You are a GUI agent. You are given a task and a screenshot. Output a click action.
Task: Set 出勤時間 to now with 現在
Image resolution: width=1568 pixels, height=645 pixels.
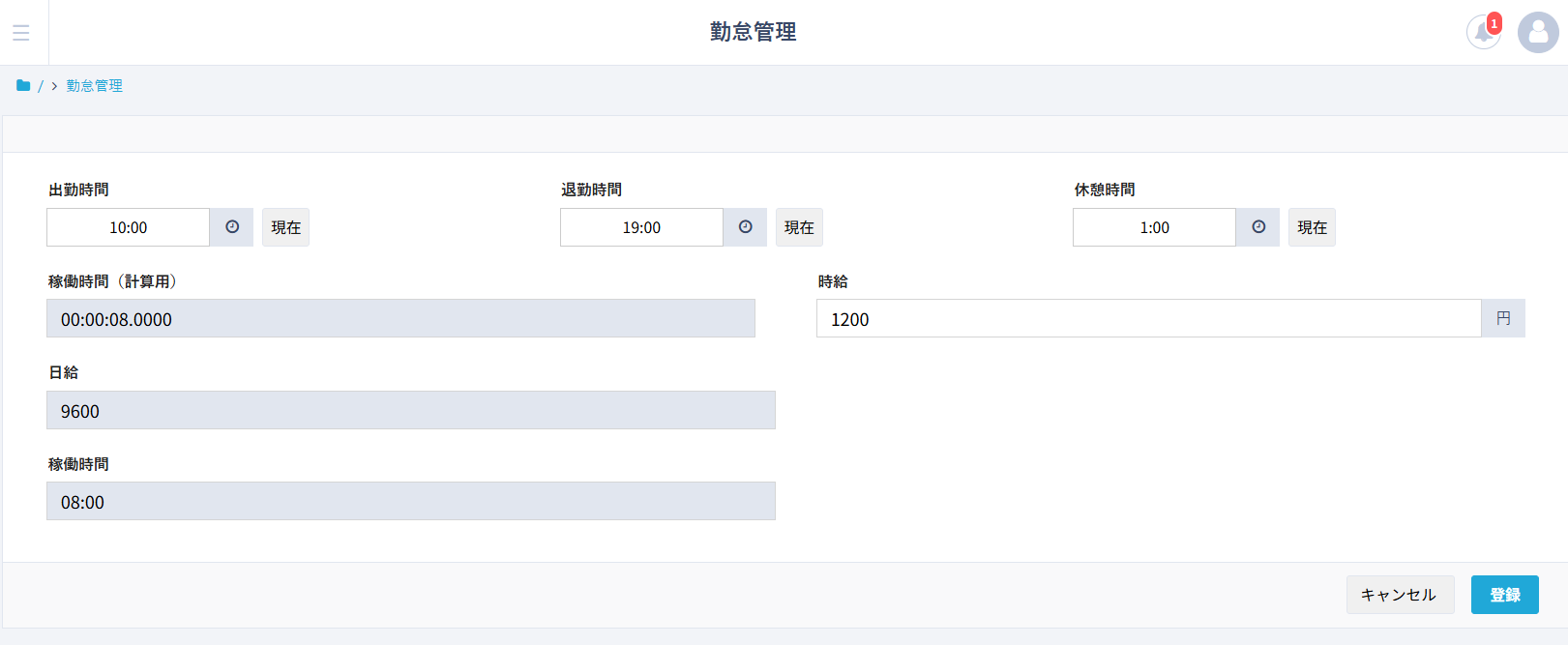(285, 227)
